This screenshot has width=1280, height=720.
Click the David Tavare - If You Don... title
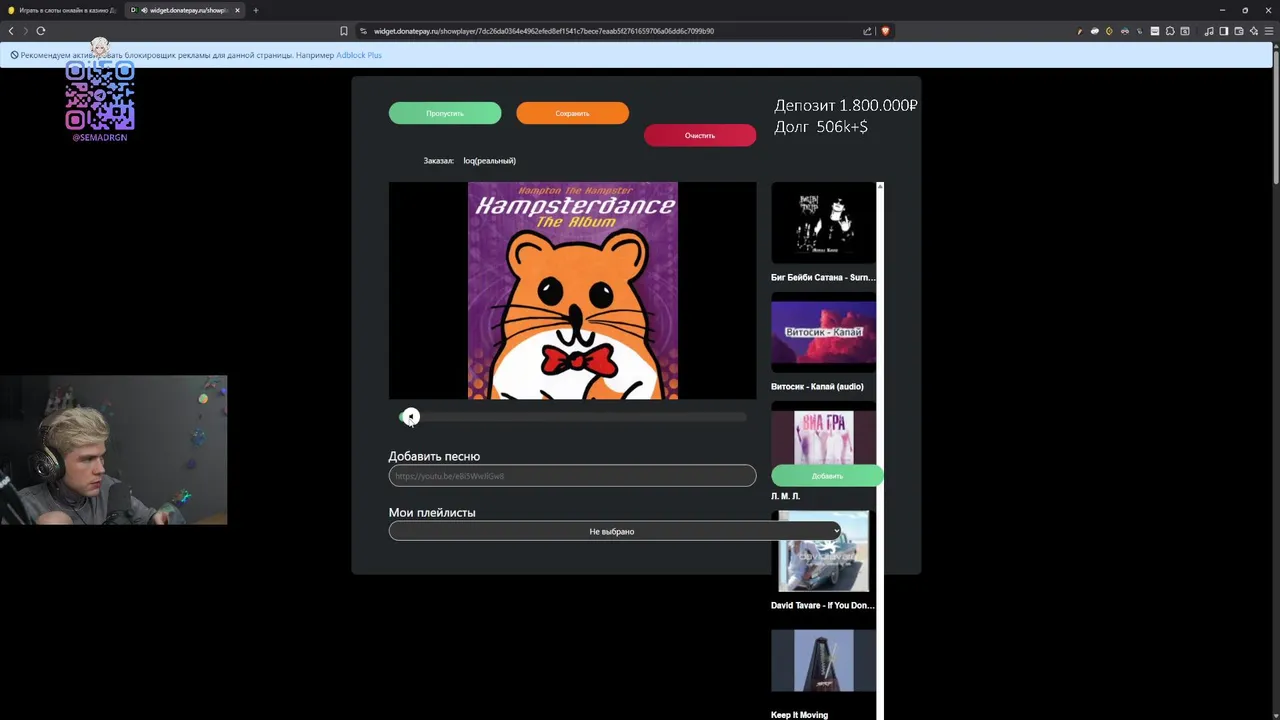click(823, 606)
